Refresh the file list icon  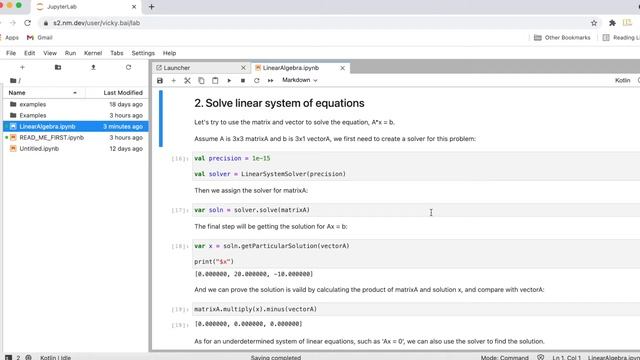click(129, 67)
